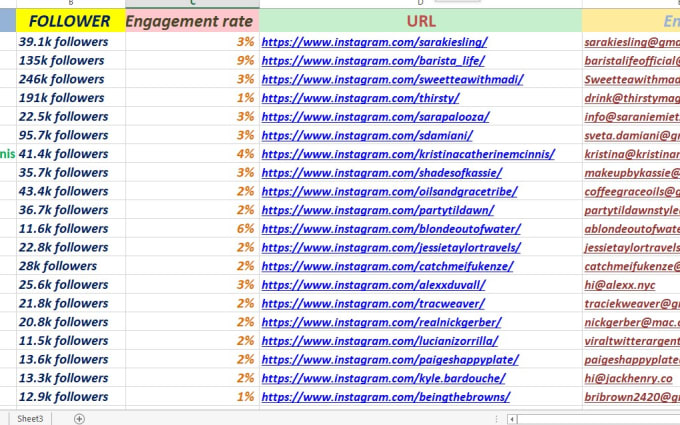The height and width of the screenshot is (425, 680).
Task: Select cell '43.4k followers'
Action: coord(71,191)
